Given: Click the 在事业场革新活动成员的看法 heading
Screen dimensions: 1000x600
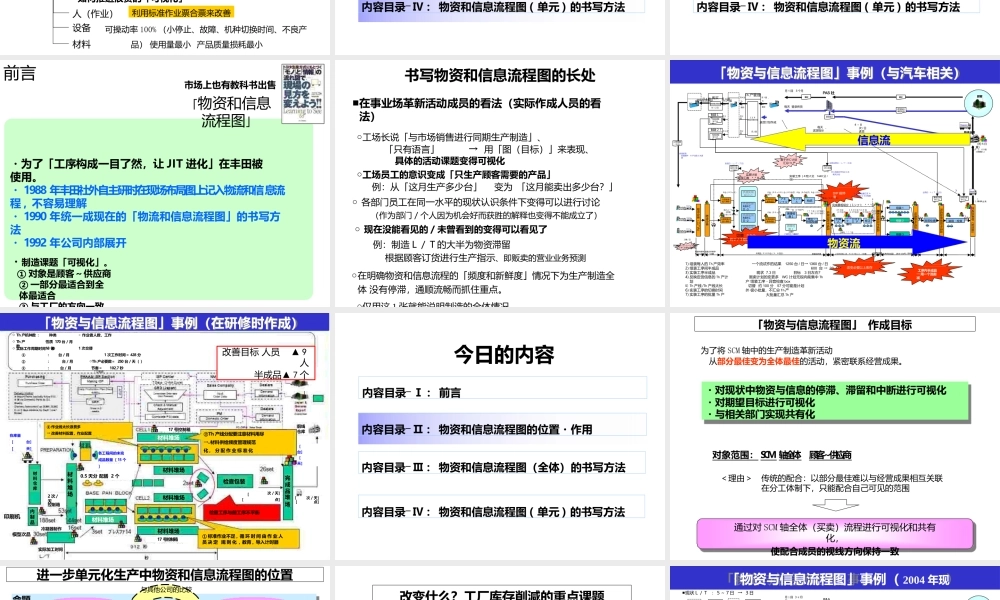Looking at the screenshot, I should [476, 110].
